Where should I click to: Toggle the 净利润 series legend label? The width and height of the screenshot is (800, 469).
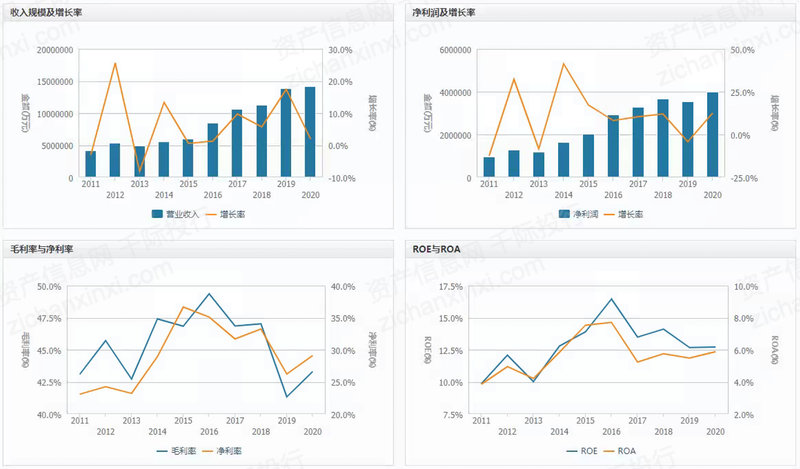point(586,214)
